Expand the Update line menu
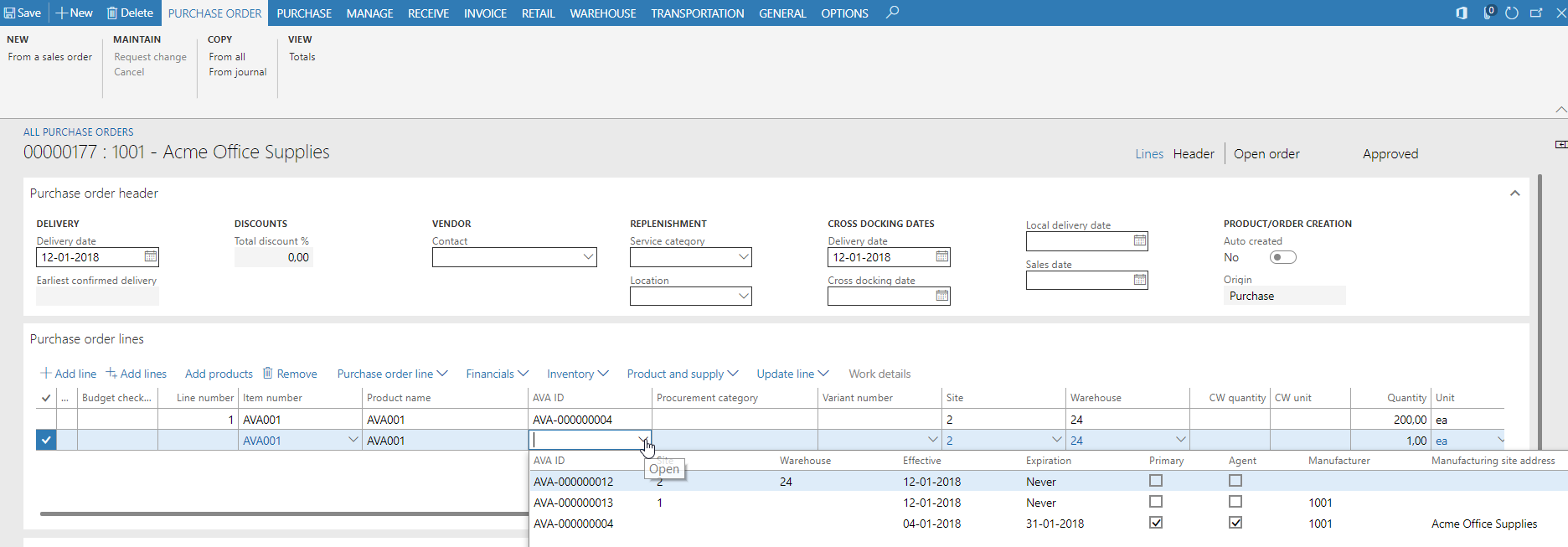 792,374
